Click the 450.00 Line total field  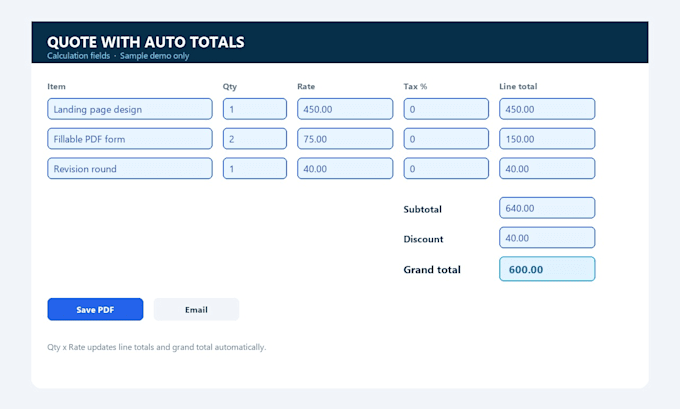click(x=547, y=109)
